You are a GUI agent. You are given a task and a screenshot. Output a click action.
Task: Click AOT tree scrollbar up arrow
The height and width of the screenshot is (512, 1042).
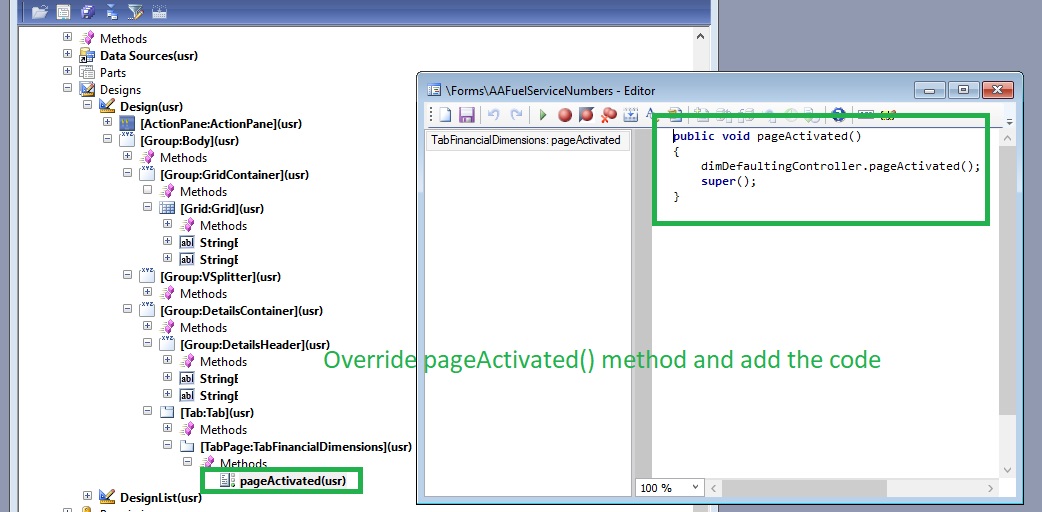point(700,37)
